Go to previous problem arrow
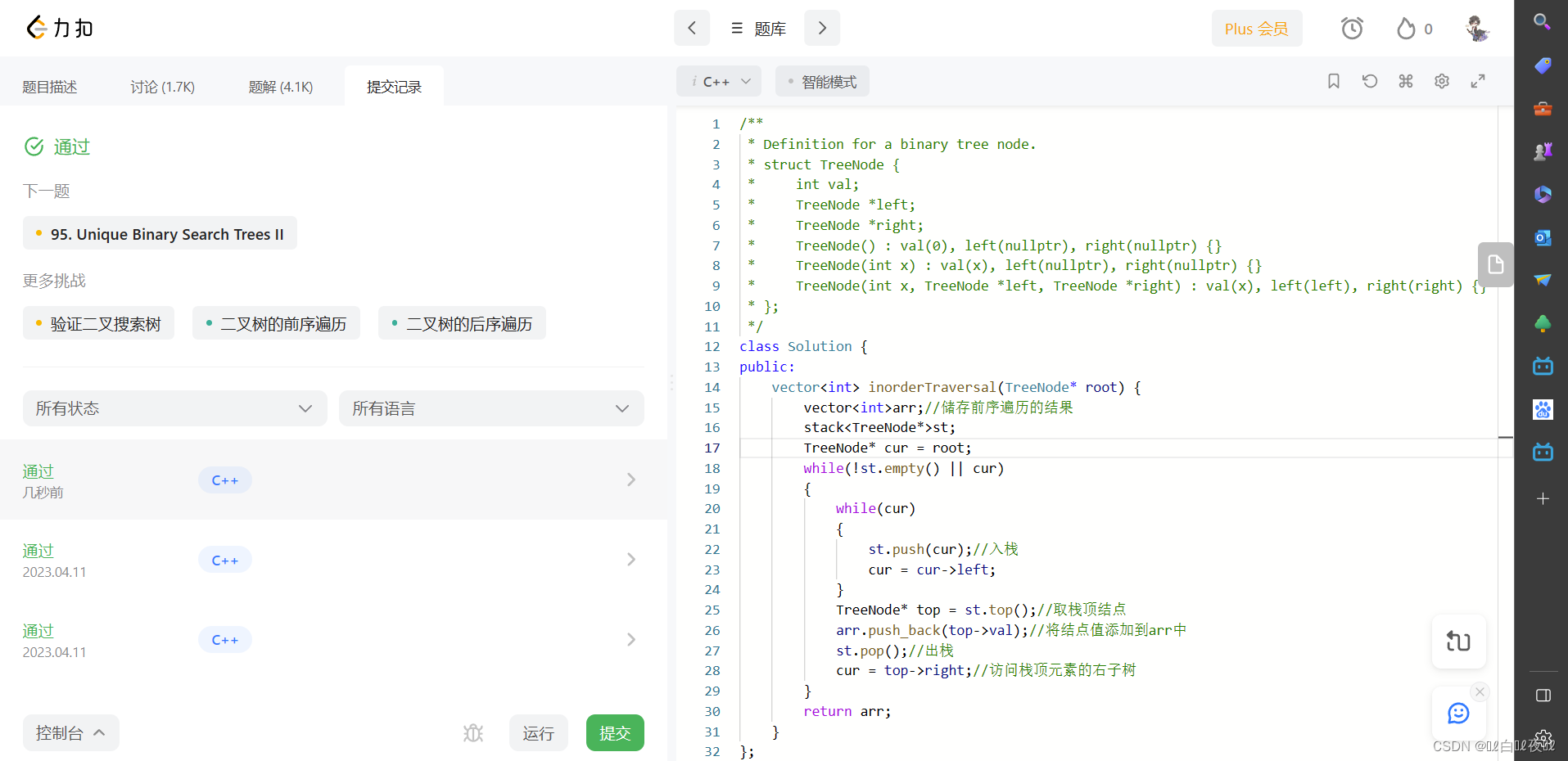The height and width of the screenshot is (761, 1568). coord(692,28)
